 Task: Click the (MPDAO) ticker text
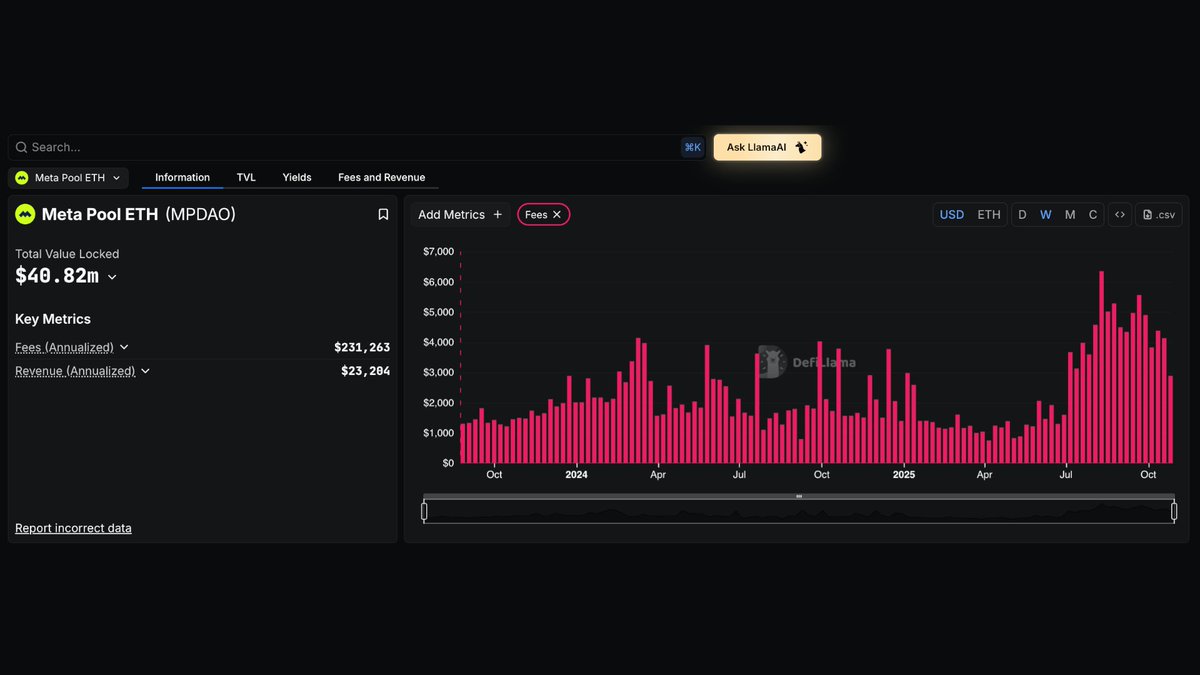(200, 214)
